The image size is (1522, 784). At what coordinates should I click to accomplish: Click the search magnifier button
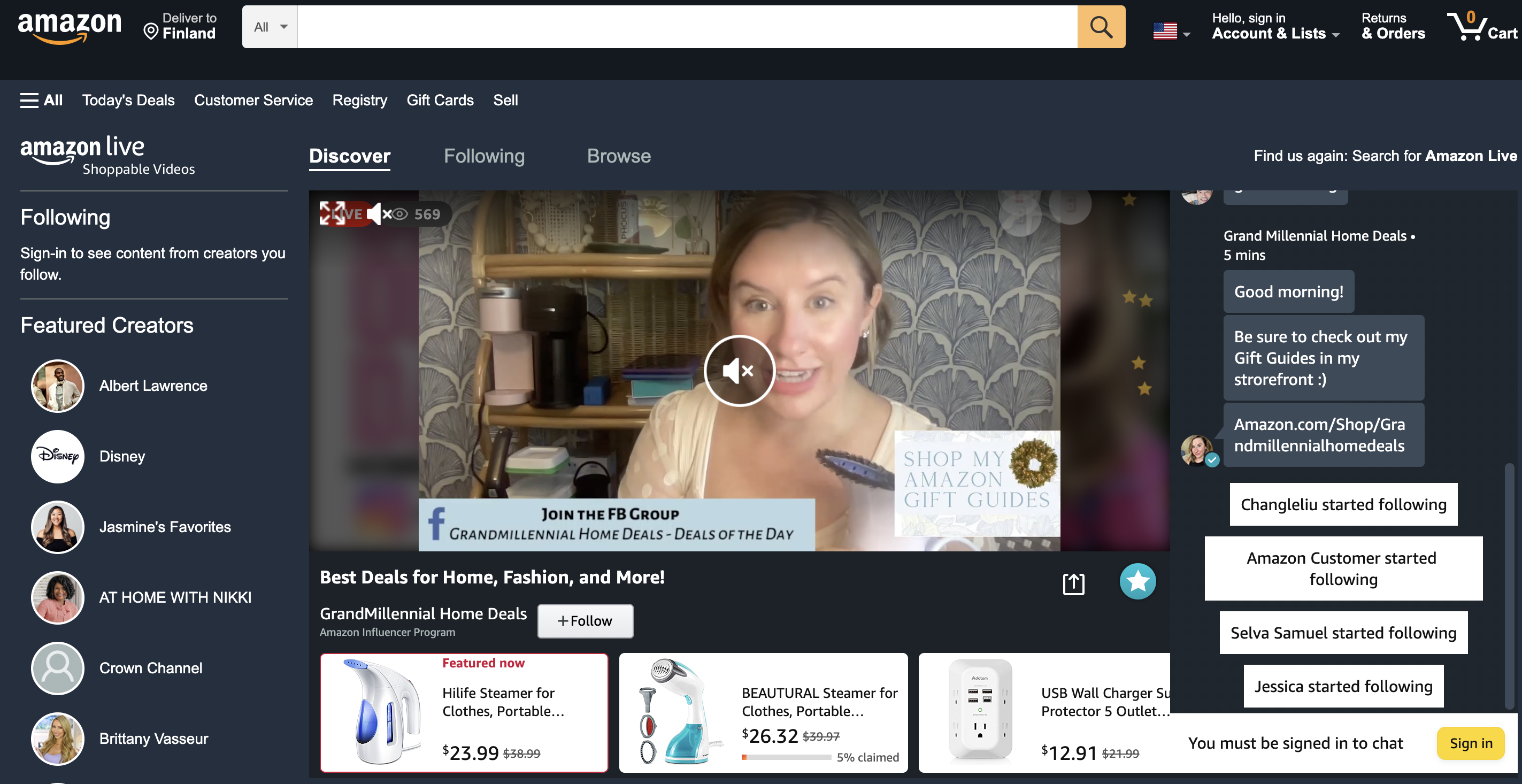click(1101, 27)
